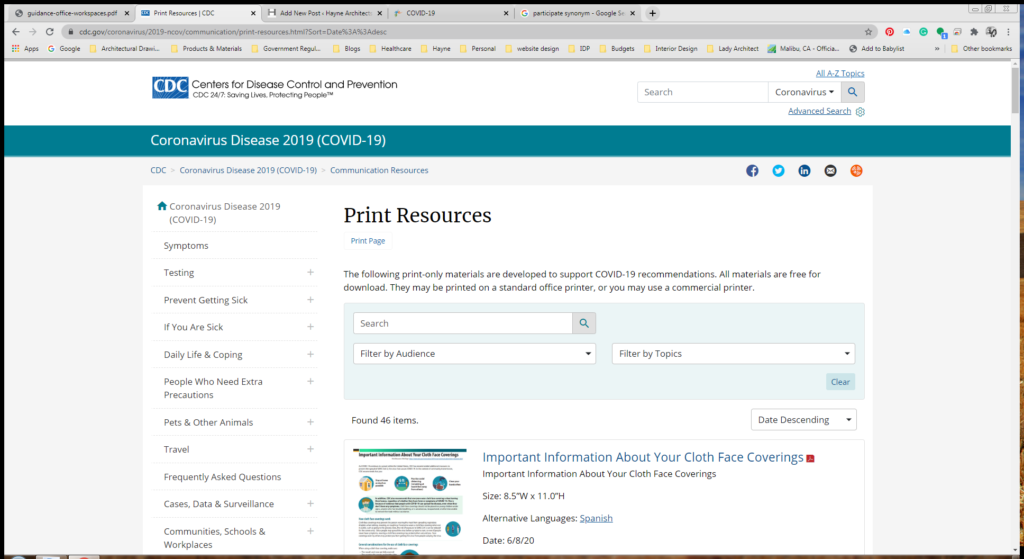Click the CDC logo
Viewport: 1024px width, 559px height.
[x=170, y=88]
